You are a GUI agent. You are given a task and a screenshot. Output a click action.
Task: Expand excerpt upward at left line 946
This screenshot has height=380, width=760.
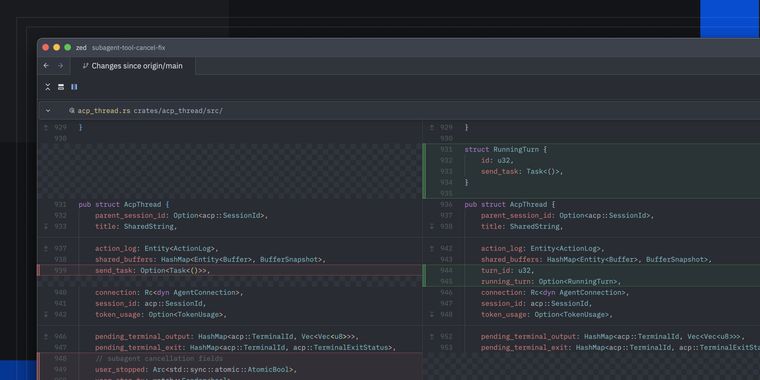[x=46, y=336]
